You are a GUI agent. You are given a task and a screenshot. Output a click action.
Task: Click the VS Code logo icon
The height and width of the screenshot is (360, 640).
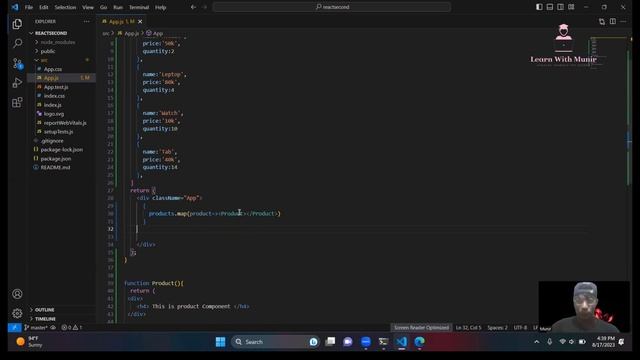(x=15, y=7)
